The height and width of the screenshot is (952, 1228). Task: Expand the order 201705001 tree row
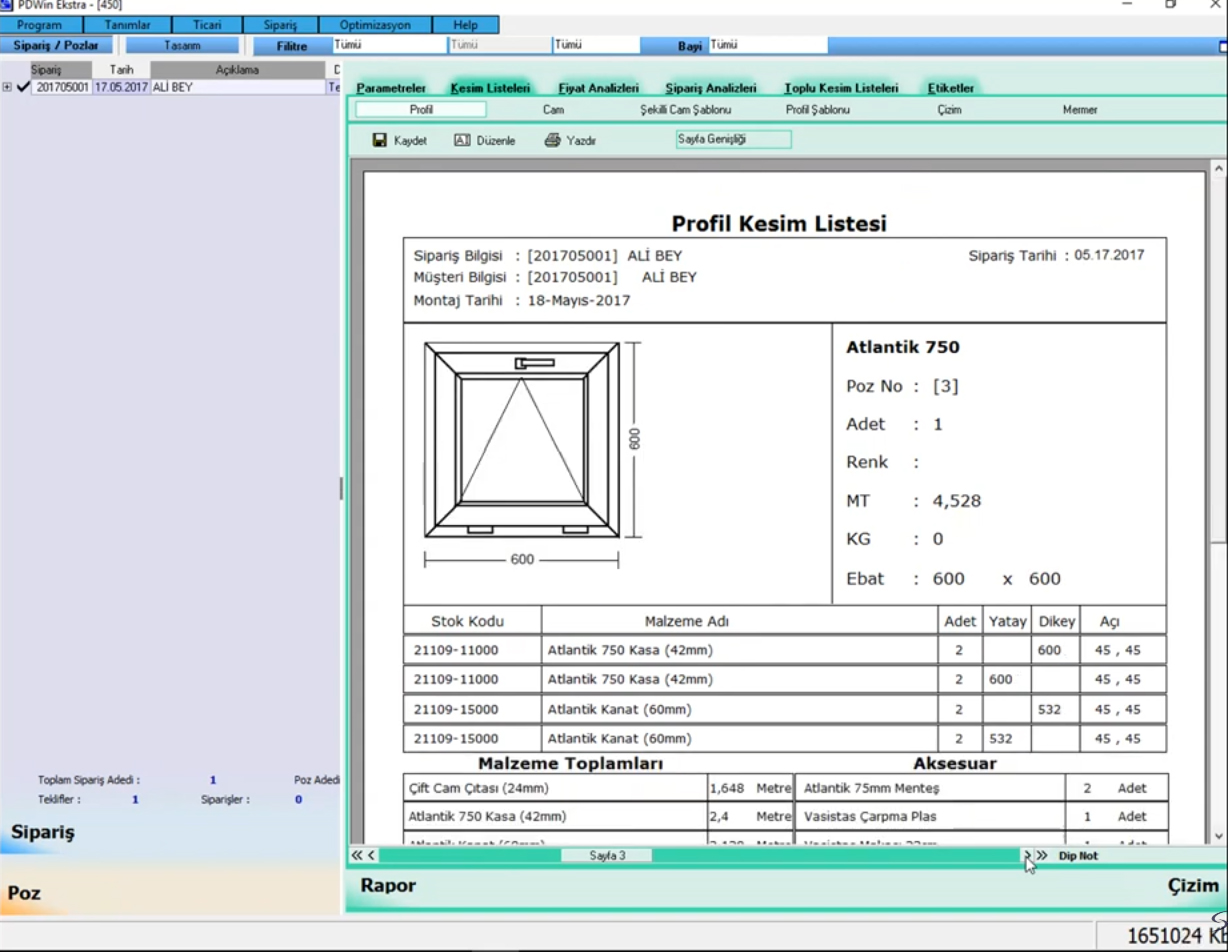7,87
